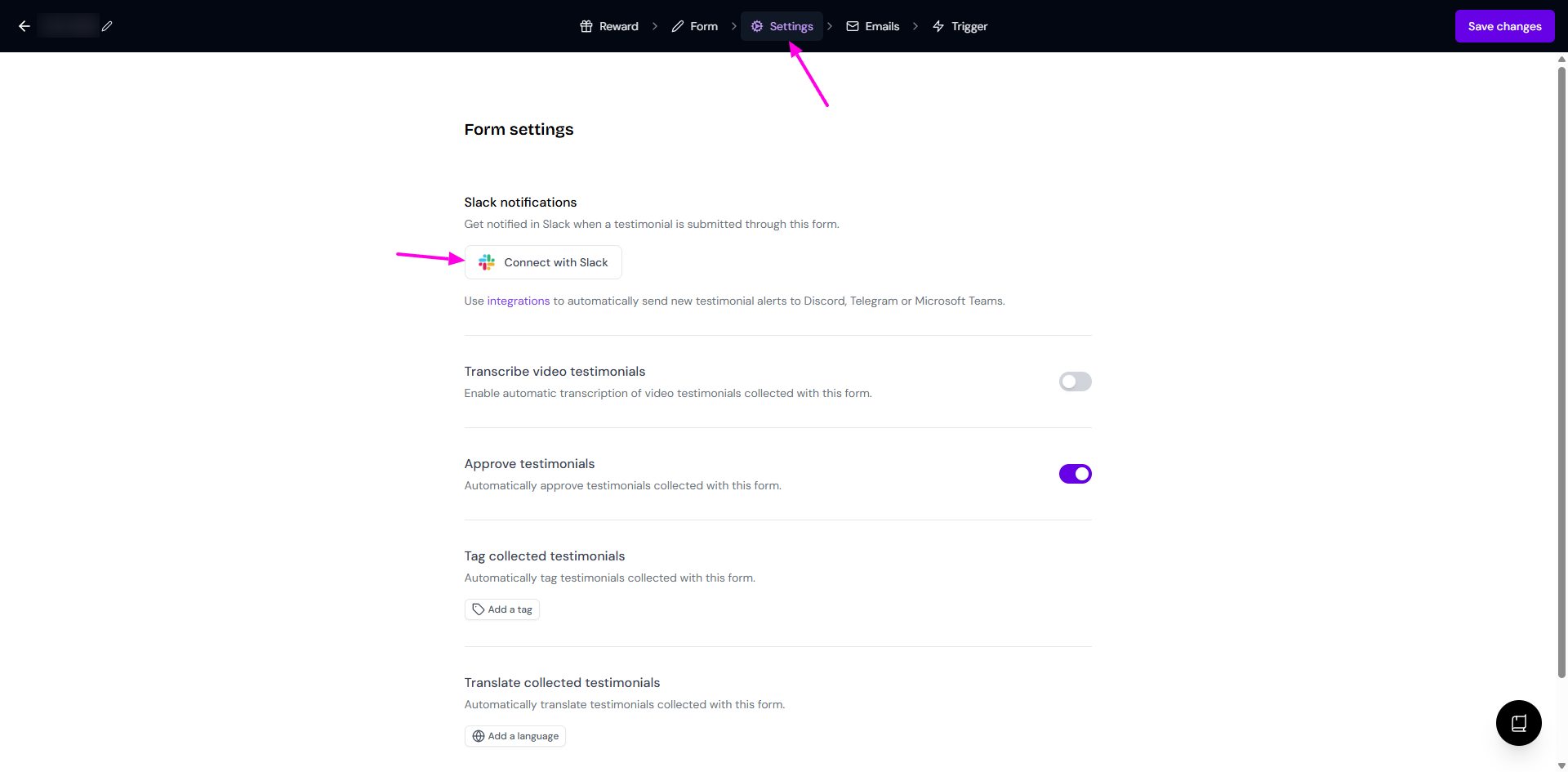Screen dimensions: 1568x772
Task: Open the integrations link
Action: coord(519,301)
